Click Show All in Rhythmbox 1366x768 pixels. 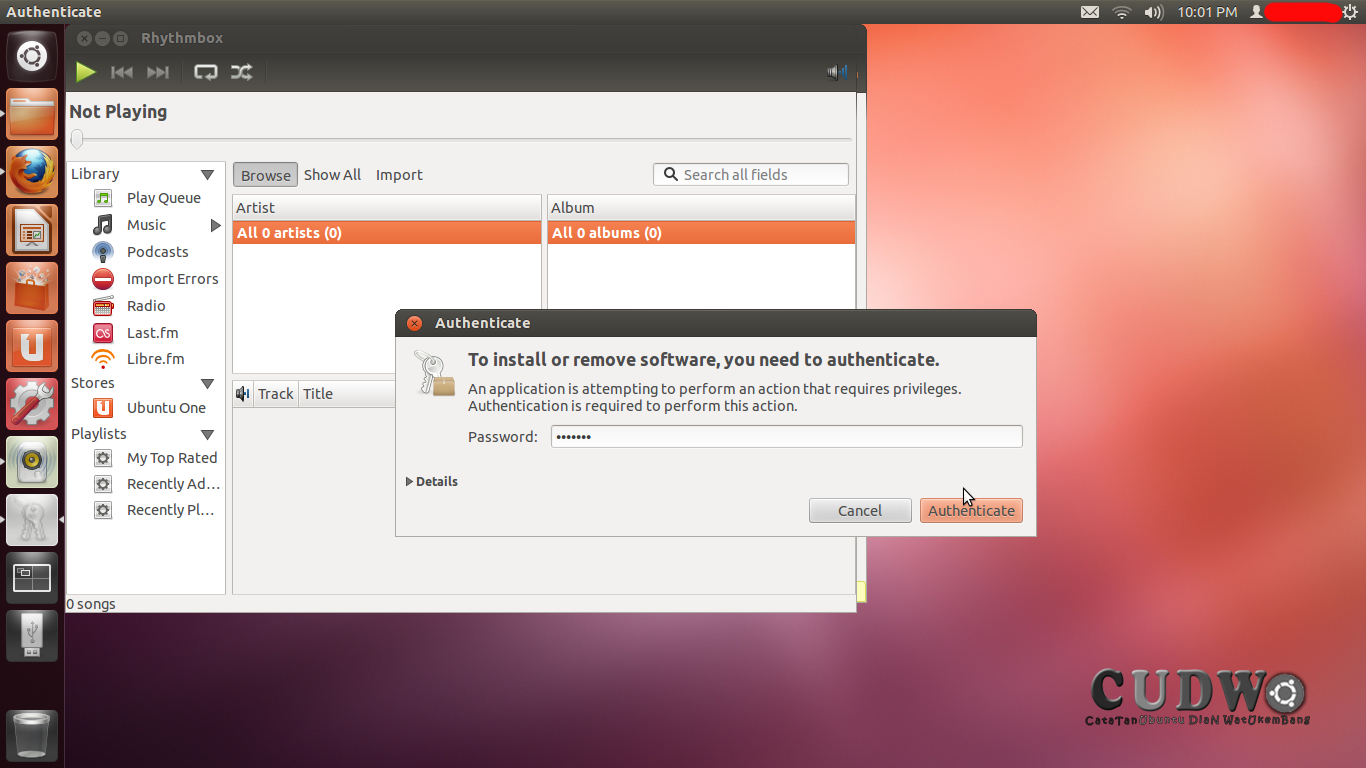point(332,175)
